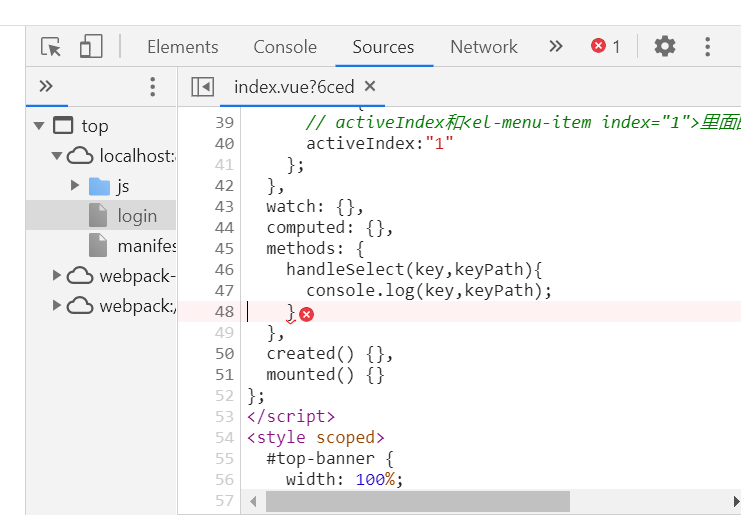Click the top frame icon
This screenshot has width=741, height=515.
coord(63,126)
